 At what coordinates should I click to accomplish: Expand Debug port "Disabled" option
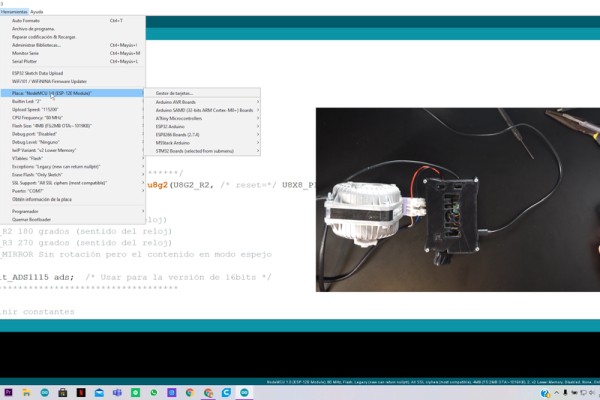73,134
